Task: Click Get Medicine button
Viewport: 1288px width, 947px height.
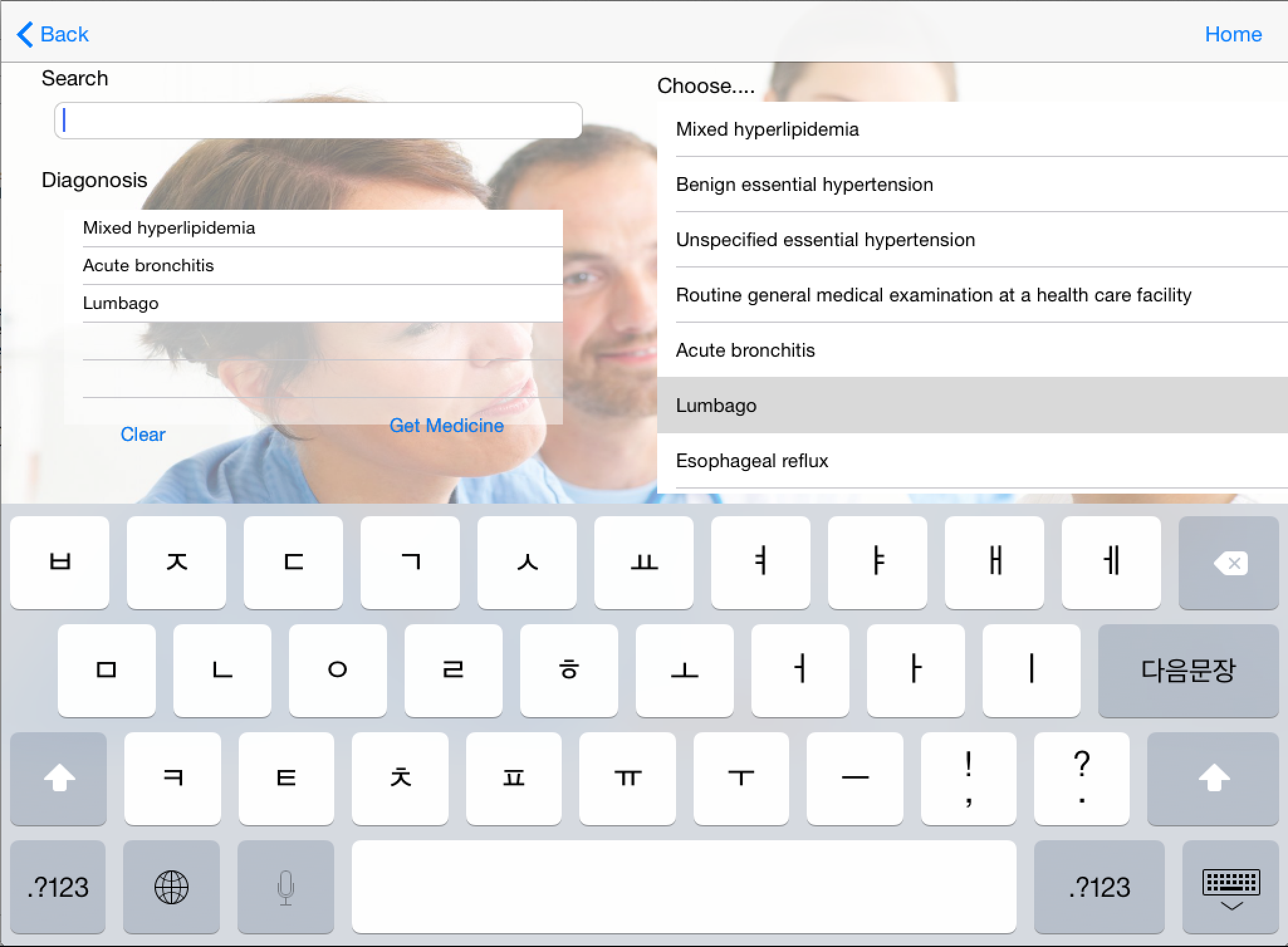Action: (x=446, y=426)
